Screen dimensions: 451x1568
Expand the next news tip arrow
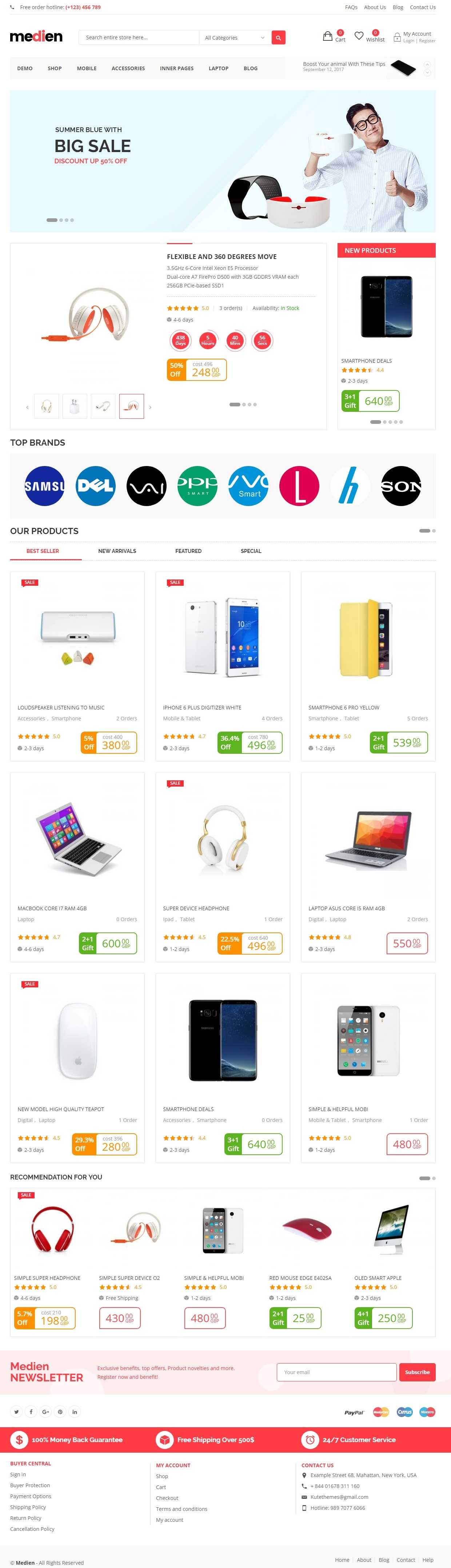point(427,72)
